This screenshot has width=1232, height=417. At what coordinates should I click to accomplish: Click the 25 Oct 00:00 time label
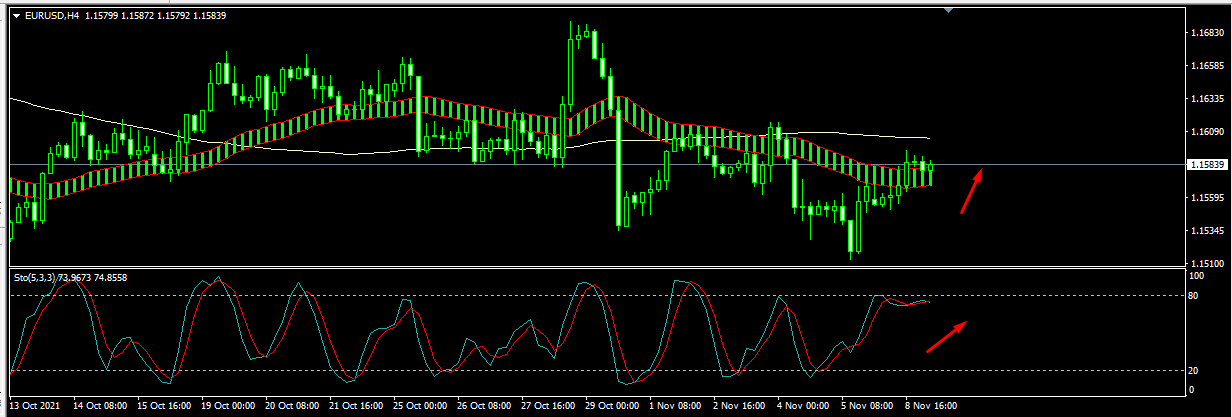click(422, 406)
